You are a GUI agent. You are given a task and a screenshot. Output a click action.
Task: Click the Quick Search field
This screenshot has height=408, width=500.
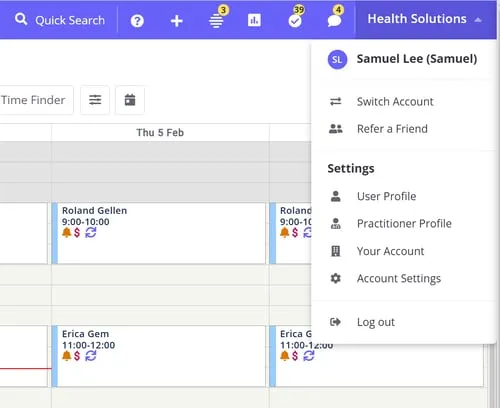click(60, 20)
